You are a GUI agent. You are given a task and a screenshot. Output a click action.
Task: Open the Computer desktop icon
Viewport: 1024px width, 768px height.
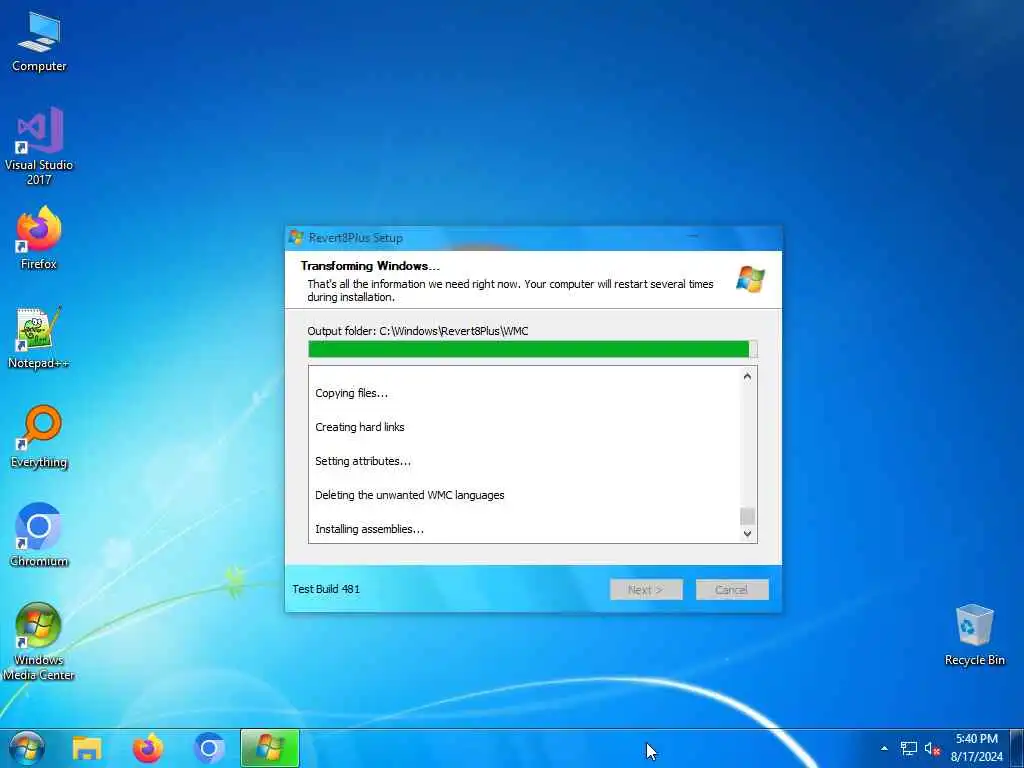pos(39,42)
